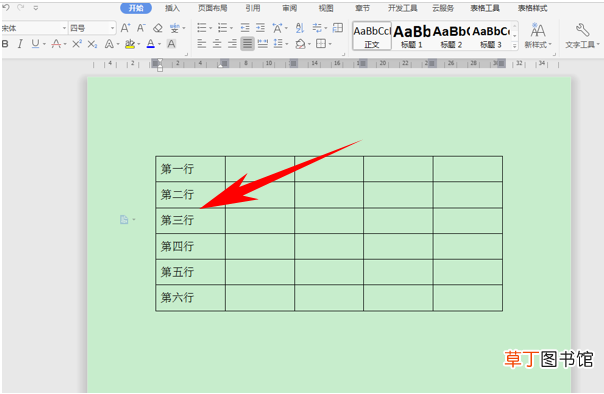This screenshot has width=604, height=394.
Task: Expand the strikethrough options dropdown arrow
Action: pos(65,44)
